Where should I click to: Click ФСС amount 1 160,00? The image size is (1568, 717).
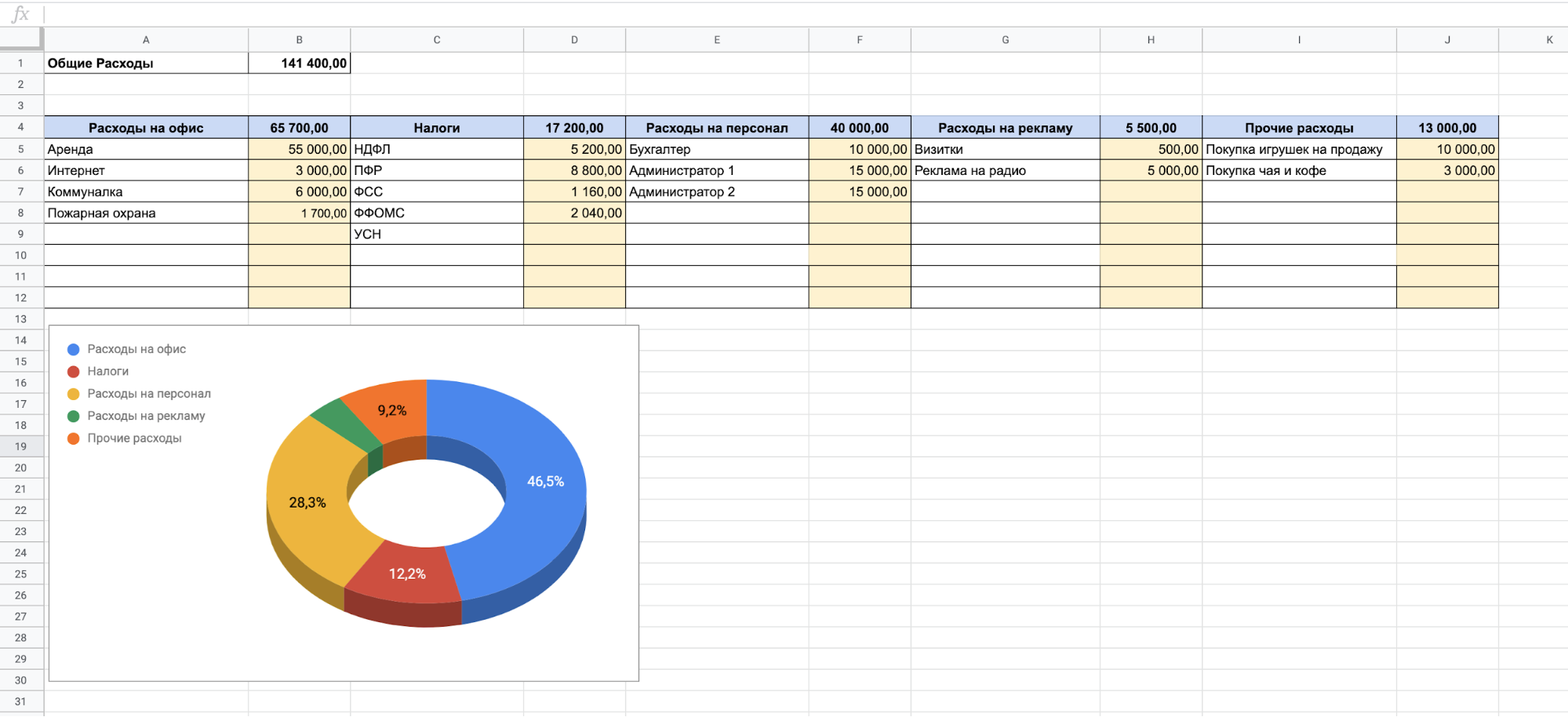coord(574,191)
